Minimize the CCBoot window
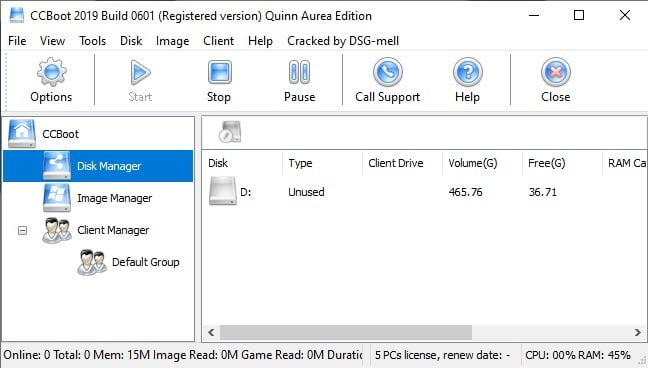 pos(534,15)
